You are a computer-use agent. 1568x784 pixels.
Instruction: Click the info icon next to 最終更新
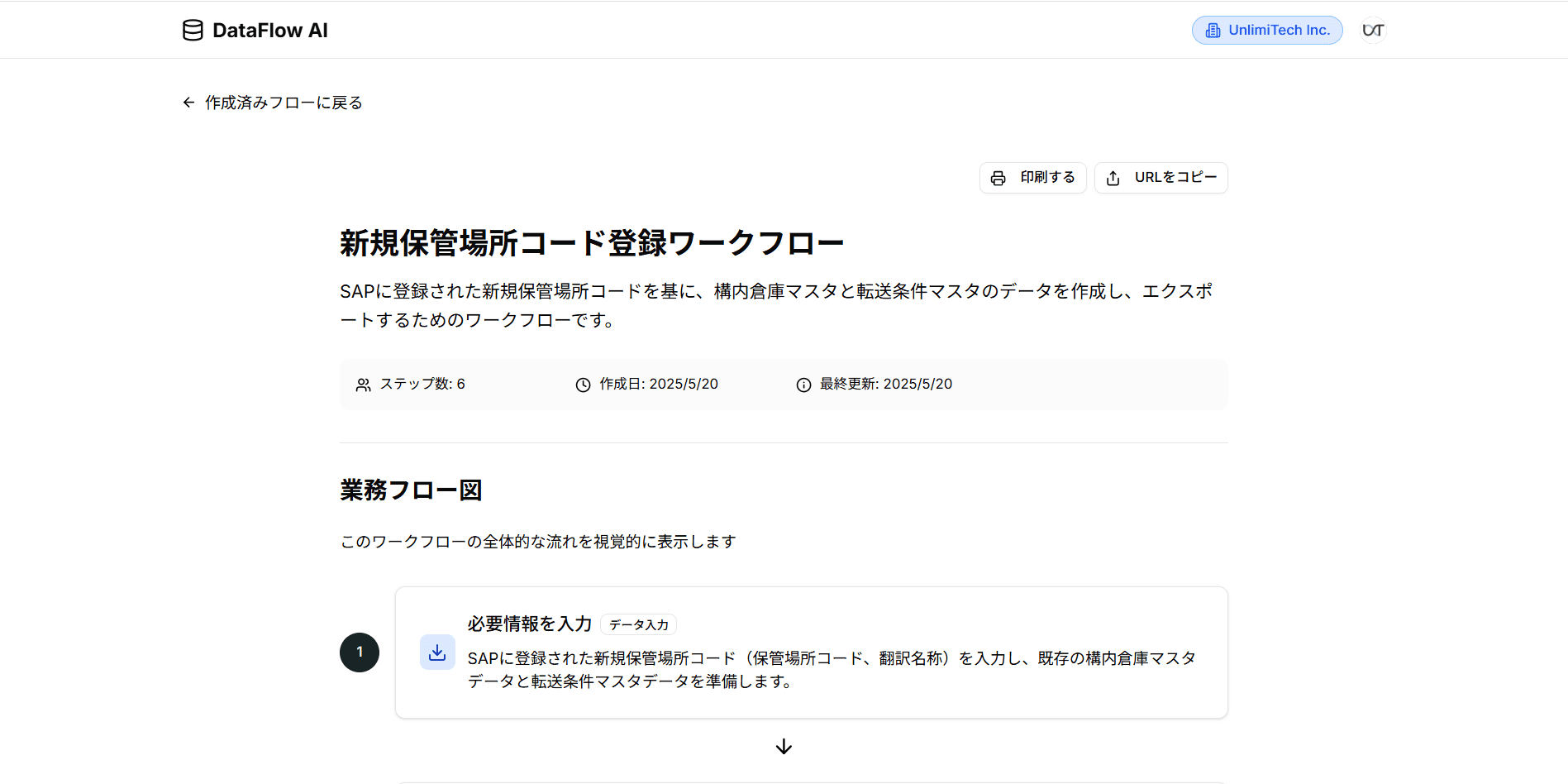click(803, 384)
